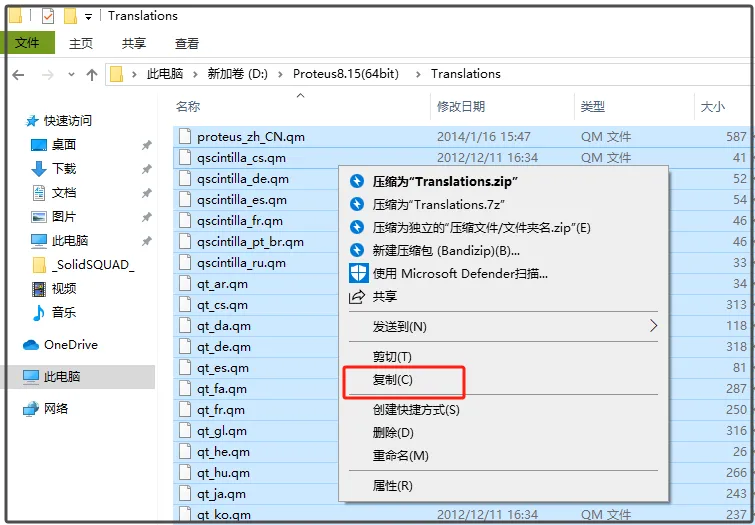The height and width of the screenshot is (525, 755).
Task: Select the file qt_hu.qm
Action: 223,473
